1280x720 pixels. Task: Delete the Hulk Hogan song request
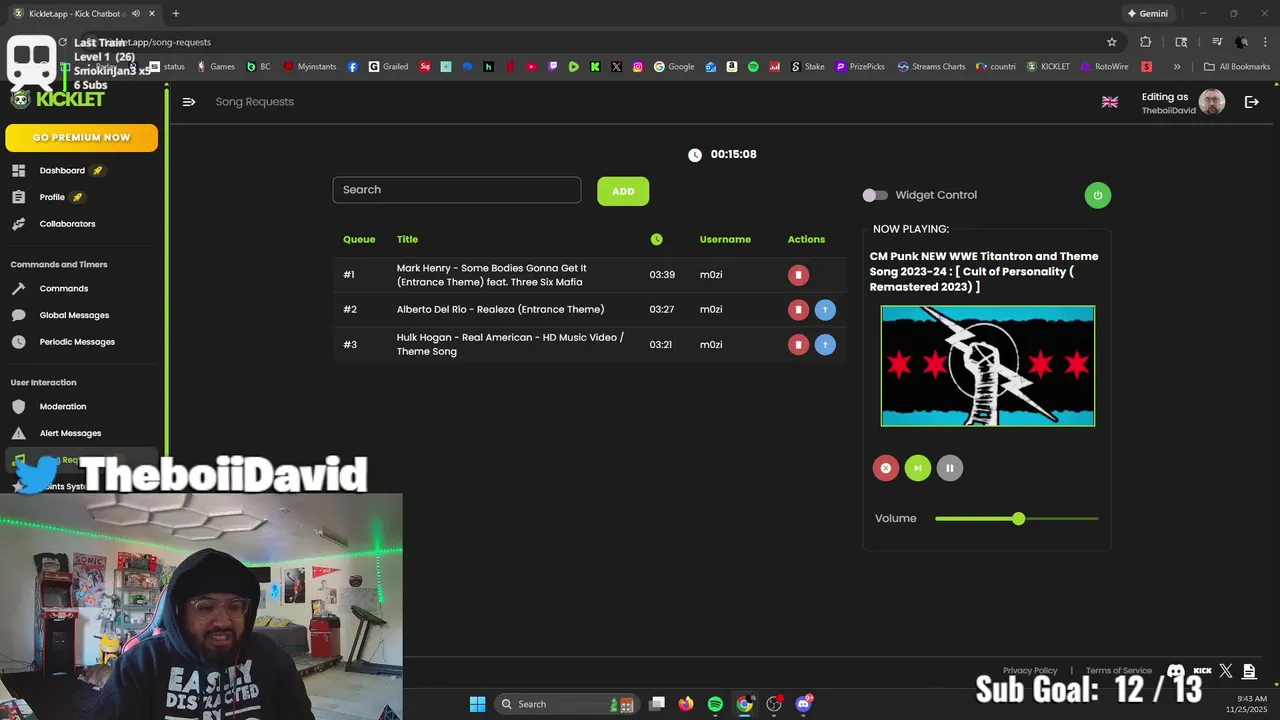pyautogui.click(x=798, y=345)
